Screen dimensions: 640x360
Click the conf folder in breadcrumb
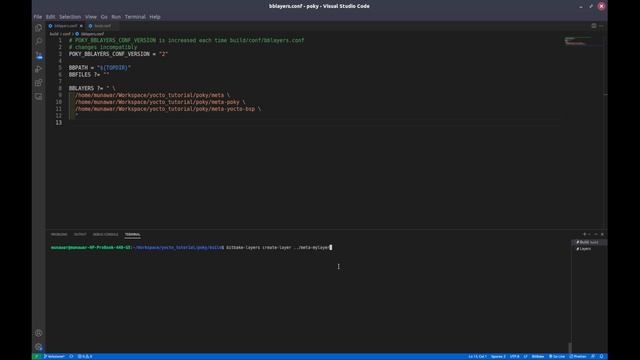coord(66,34)
